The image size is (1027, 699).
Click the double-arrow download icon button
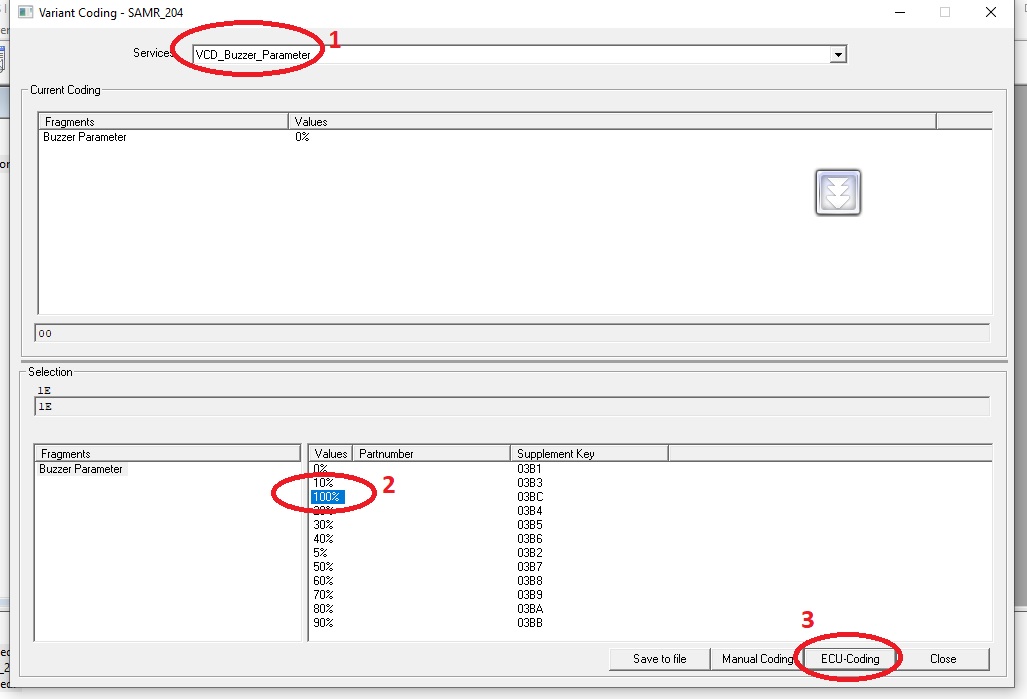(838, 192)
